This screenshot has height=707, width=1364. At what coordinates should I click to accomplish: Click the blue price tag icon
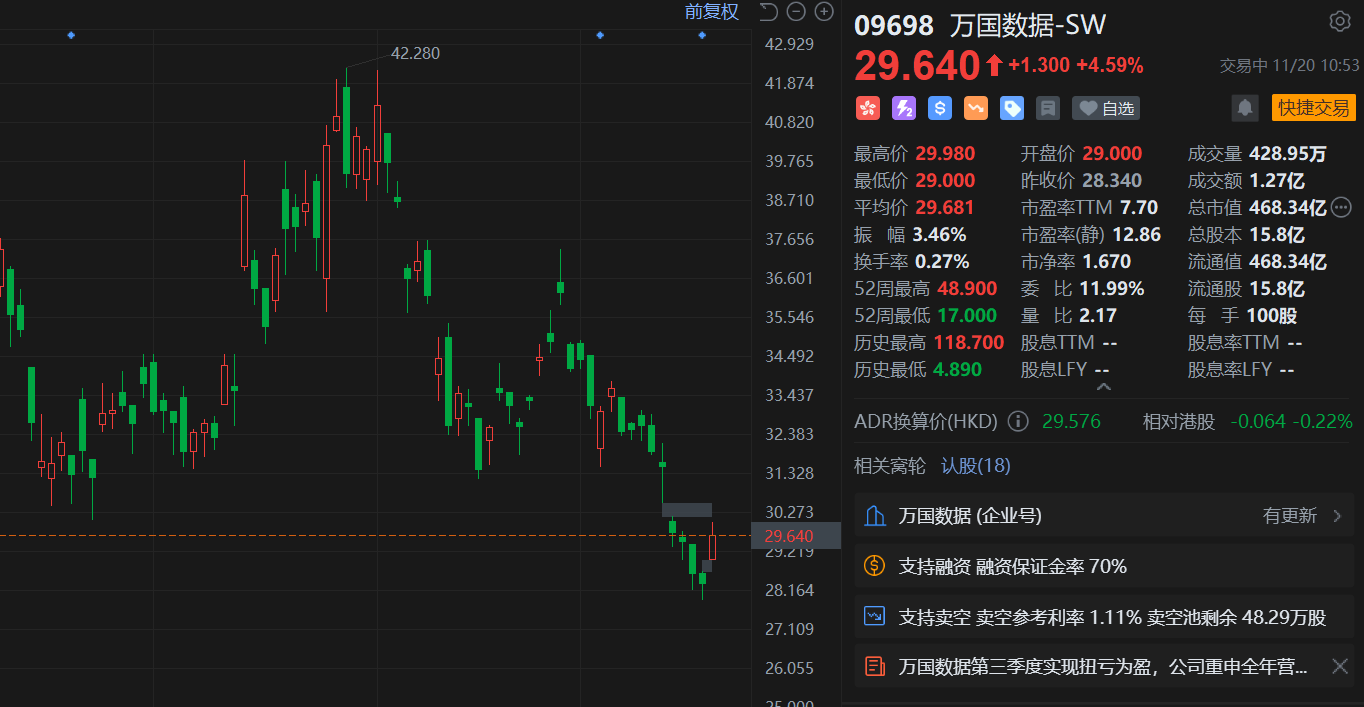click(1011, 108)
